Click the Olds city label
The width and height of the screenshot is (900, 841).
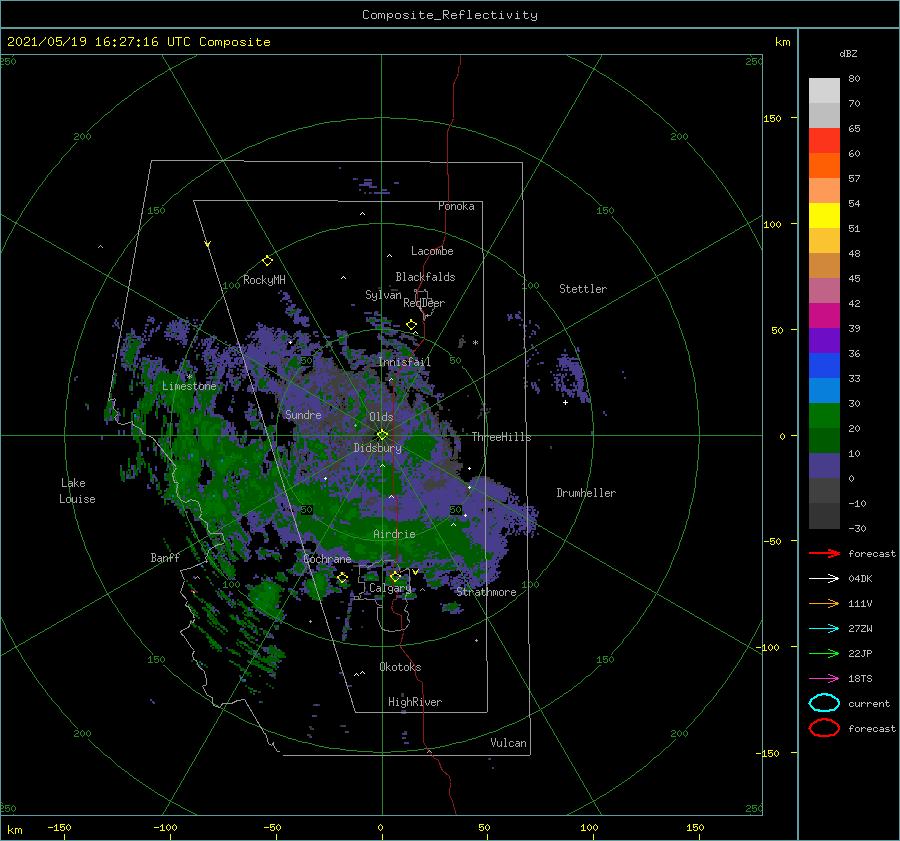point(381,417)
